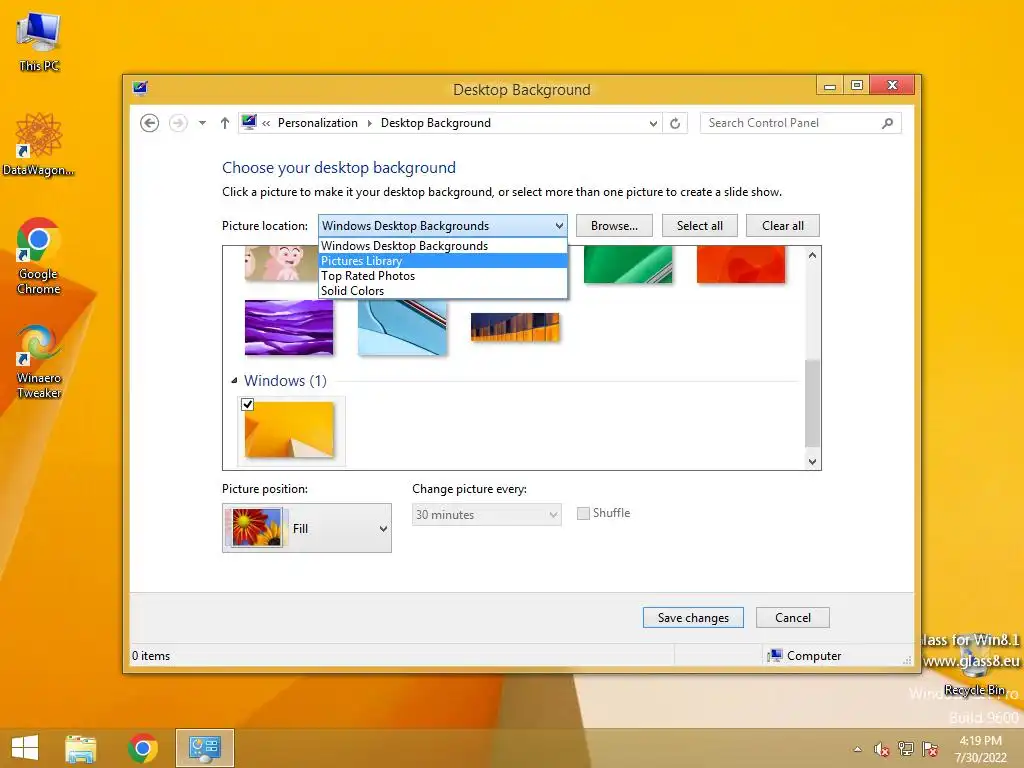Click the wallpaper list scrollbar thumb
This screenshot has height=768, width=1024.
coord(812,403)
